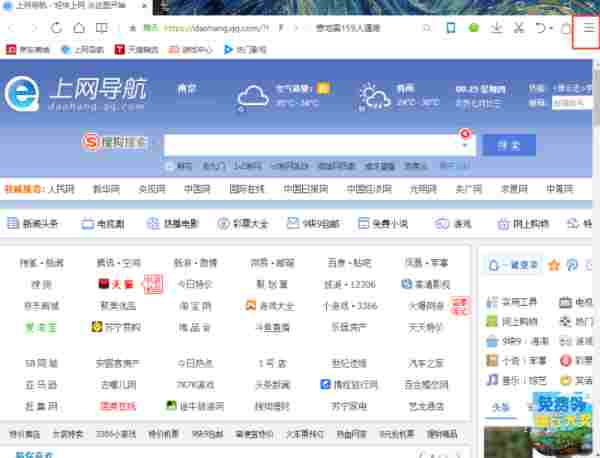Open the blue phone icon in toolbar
This screenshot has width=600, height=458.
[x=451, y=28]
